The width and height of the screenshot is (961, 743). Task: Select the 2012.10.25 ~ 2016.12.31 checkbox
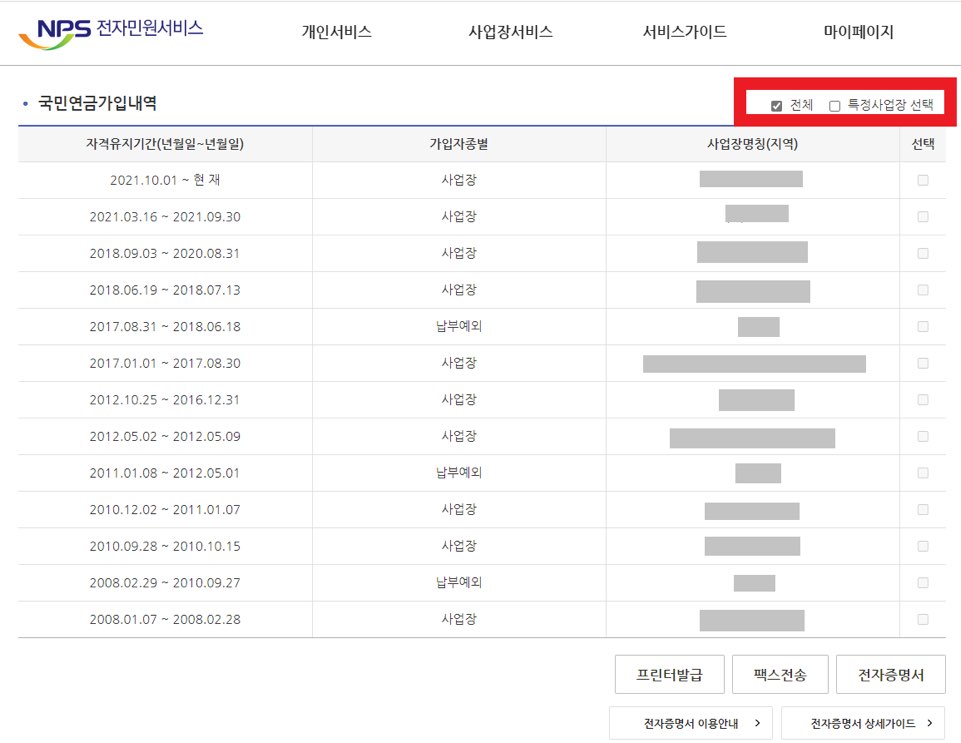(x=923, y=399)
